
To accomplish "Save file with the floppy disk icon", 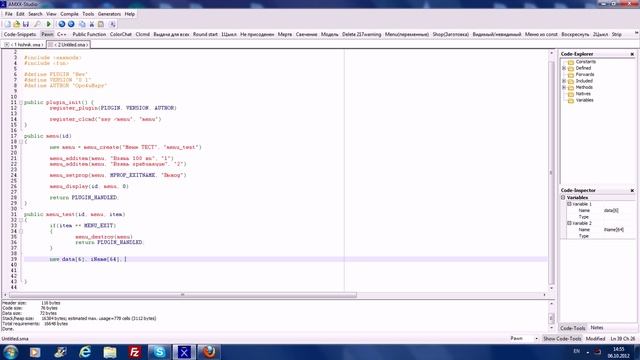I will 26,24.
